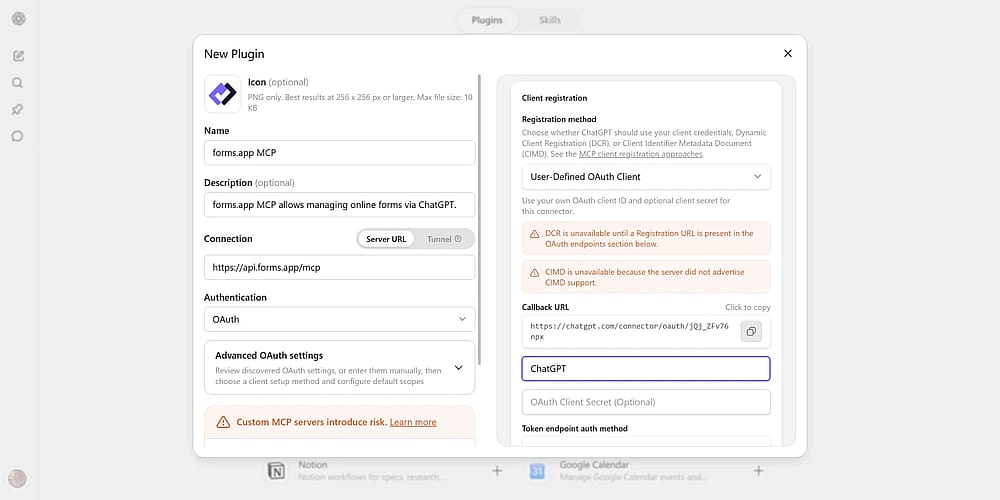The height and width of the screenshot is (500, 1000).
Task: Click the New Plugin dialog title
Action: click(x=234, y=54)
